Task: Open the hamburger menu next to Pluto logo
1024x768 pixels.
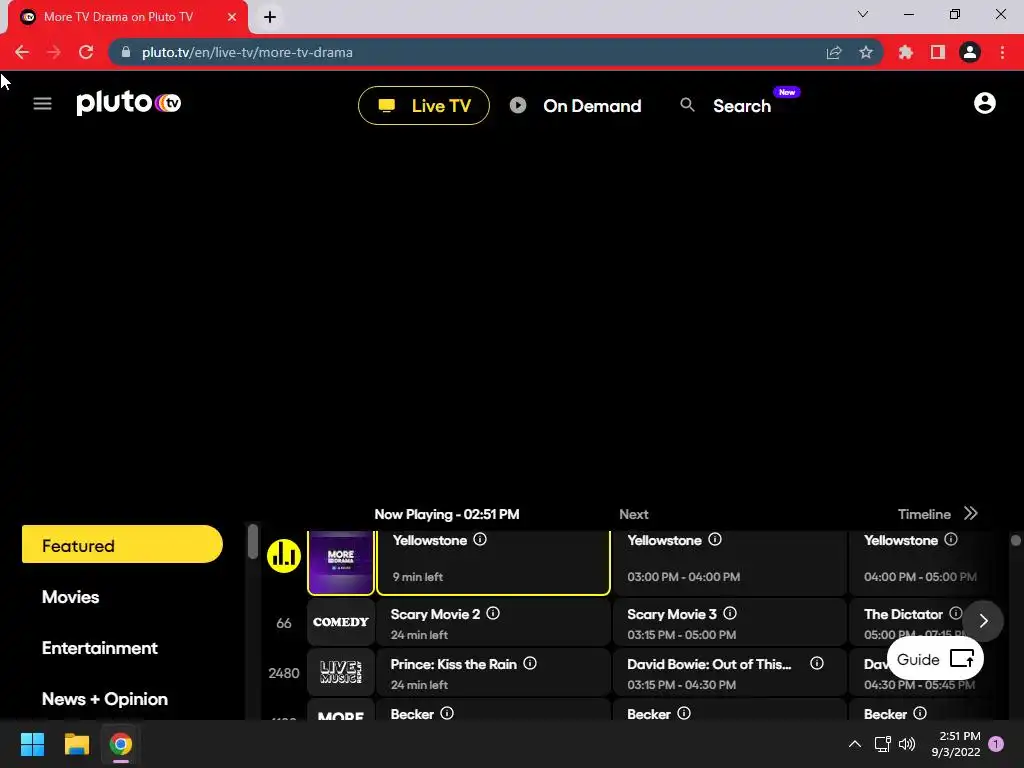Action: click(42, 104)
